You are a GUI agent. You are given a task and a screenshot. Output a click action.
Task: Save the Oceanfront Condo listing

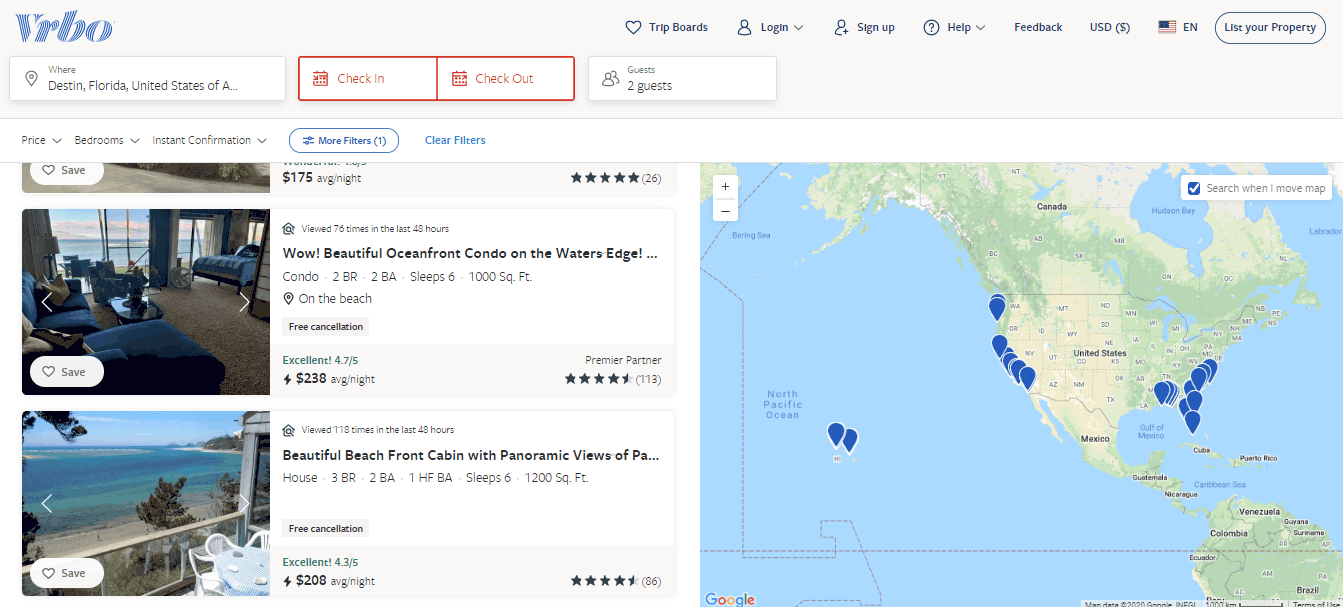66,371
